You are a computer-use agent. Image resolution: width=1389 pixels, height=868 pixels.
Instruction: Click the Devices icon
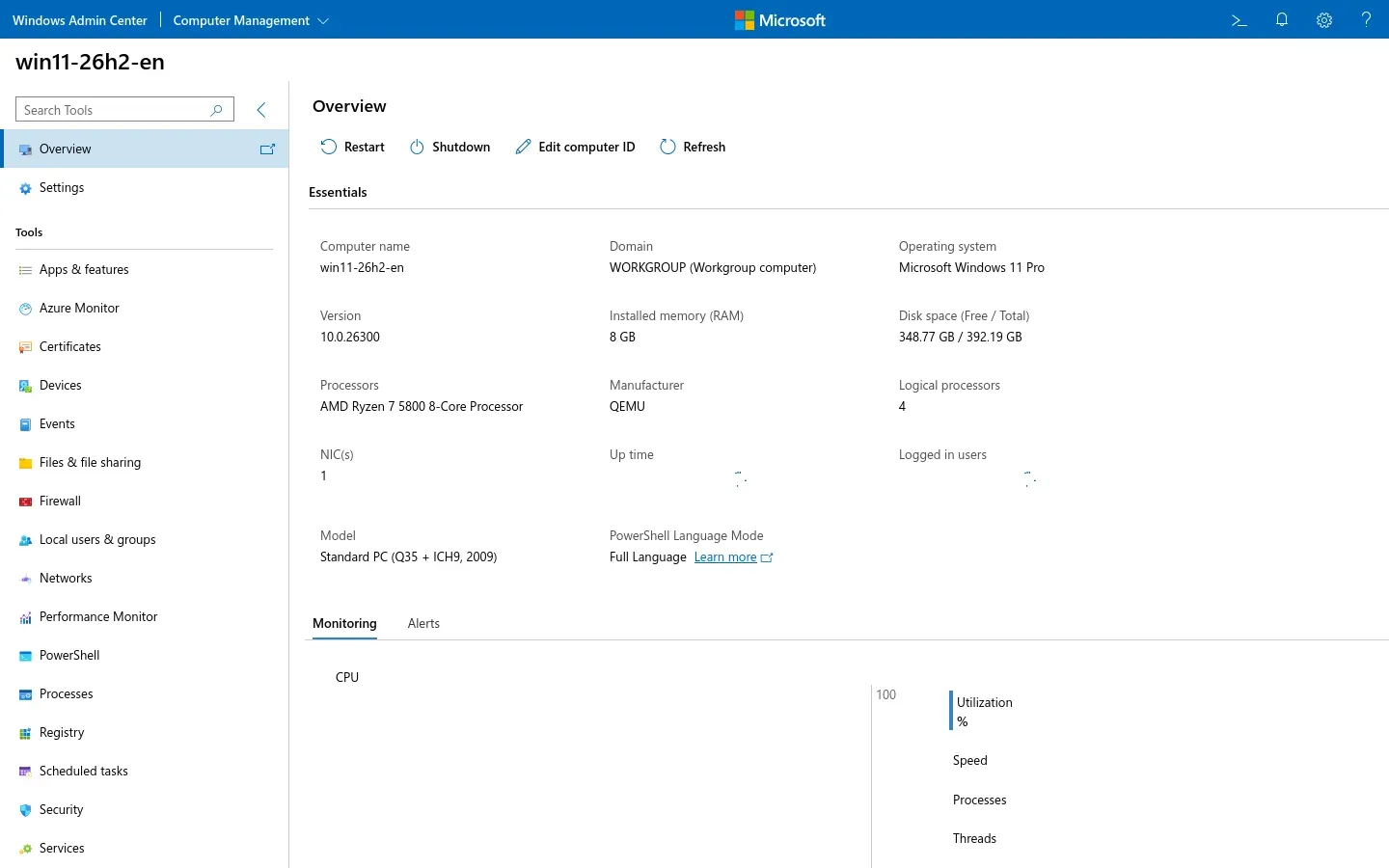pyautogui.click(x=26, y=386)
